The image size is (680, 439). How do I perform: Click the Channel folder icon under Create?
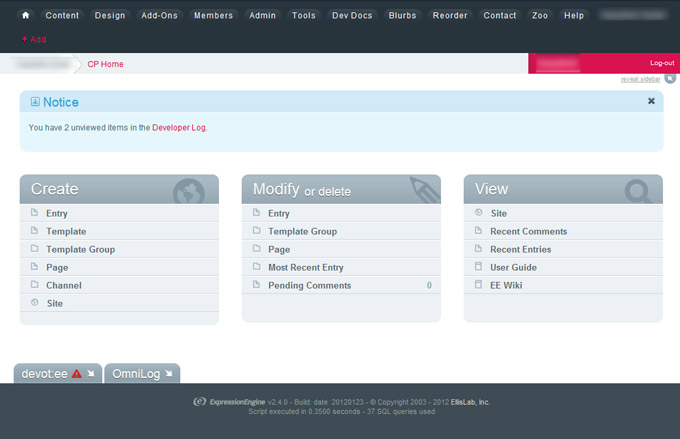(x=35, y=285)
